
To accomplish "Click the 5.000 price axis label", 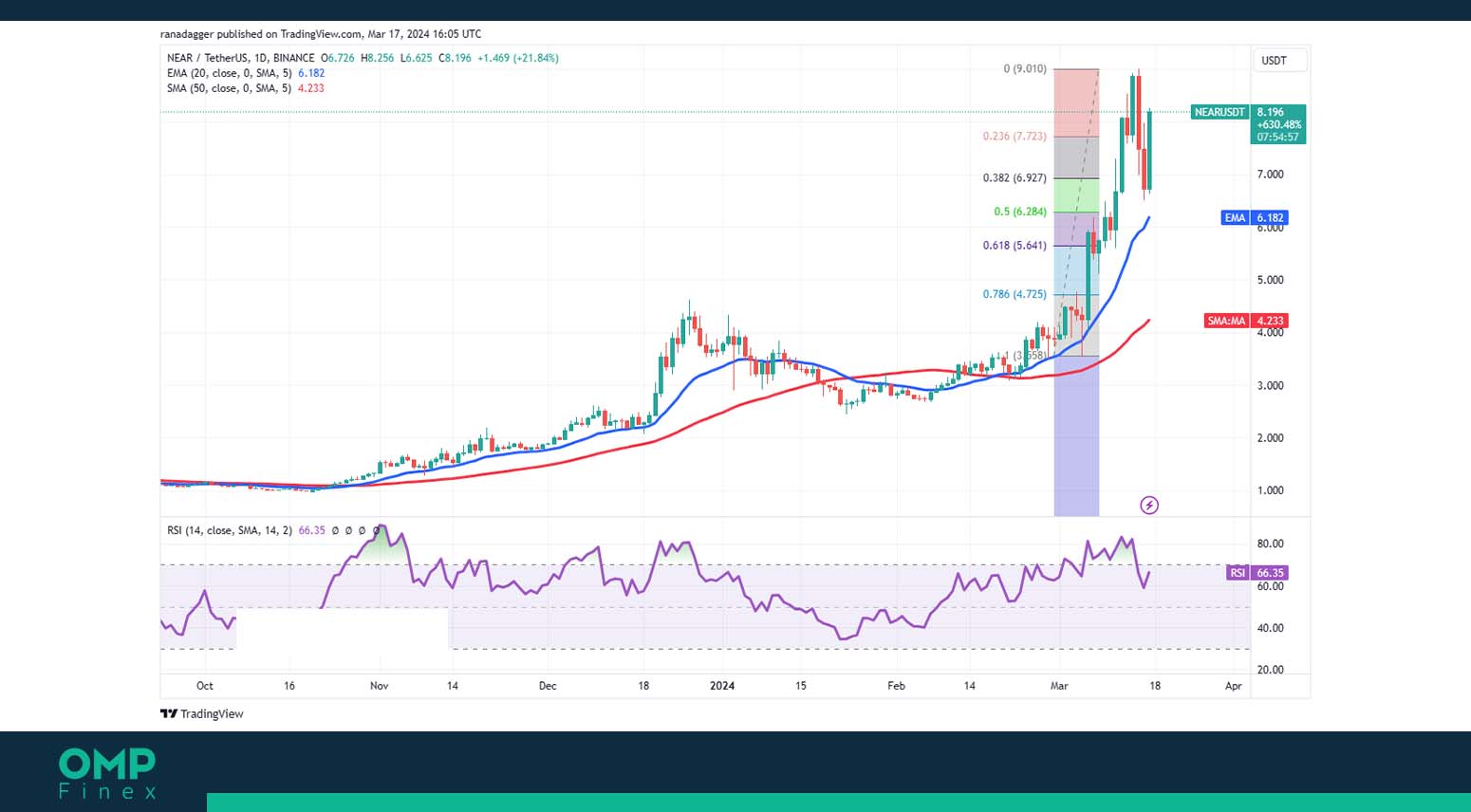I will pos(1270,280).
